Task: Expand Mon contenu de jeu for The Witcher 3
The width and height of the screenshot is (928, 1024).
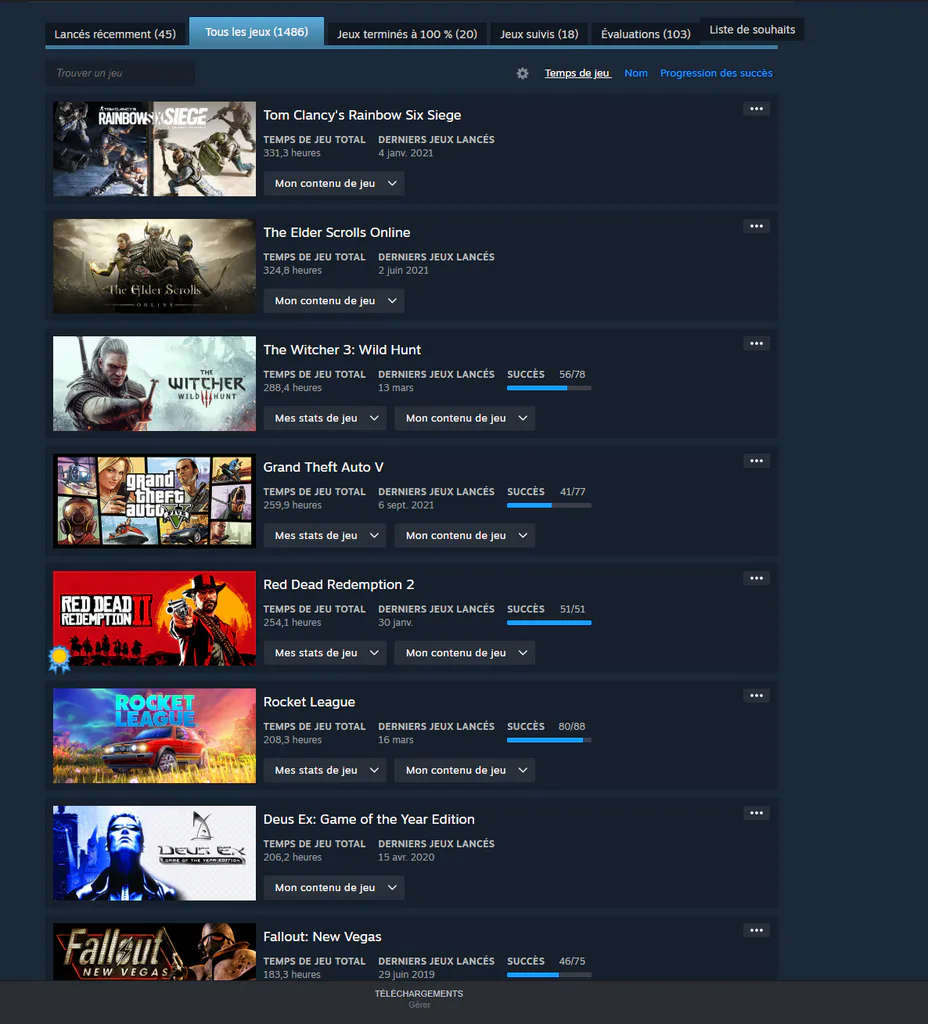Action: pyautogui.click(x=464, y=418)
